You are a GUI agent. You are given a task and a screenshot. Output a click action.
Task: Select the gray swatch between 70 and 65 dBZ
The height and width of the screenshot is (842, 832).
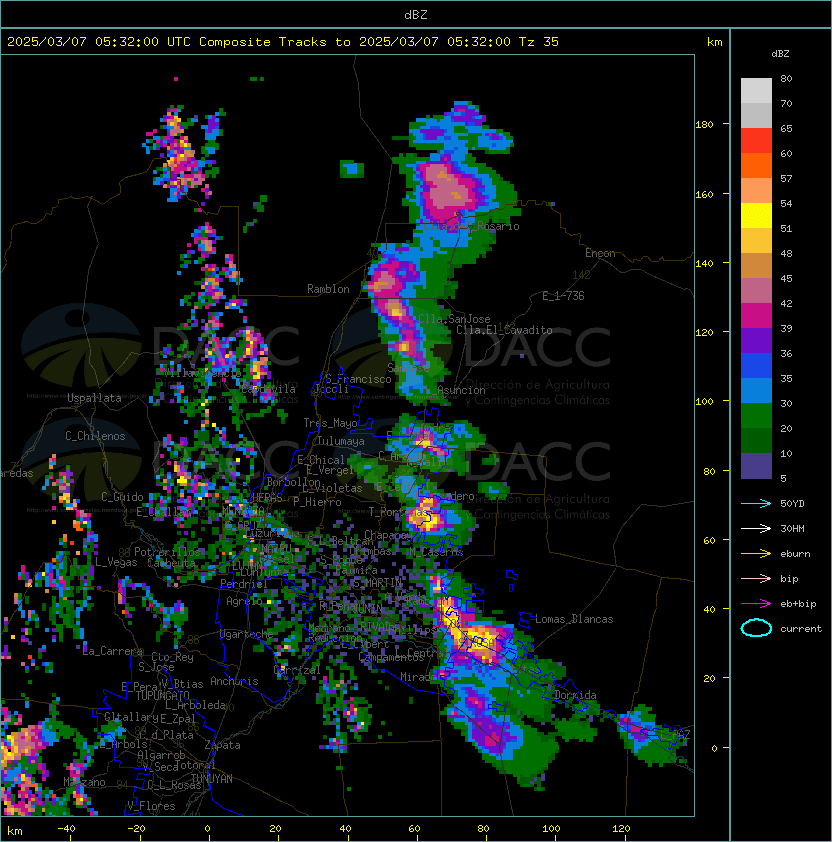[756, 115]
